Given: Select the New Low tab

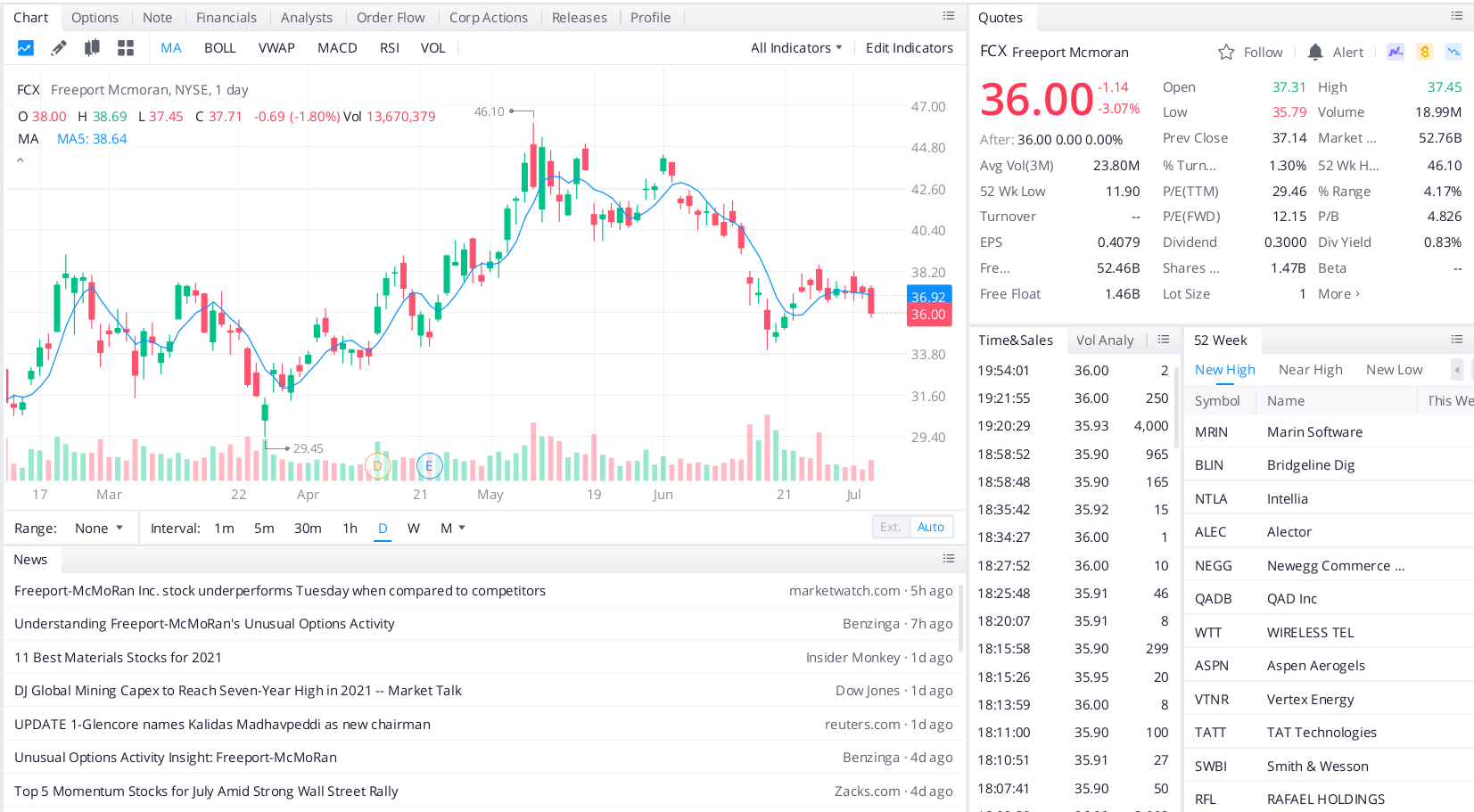Looking at the screenshot, I should 1395,370.
